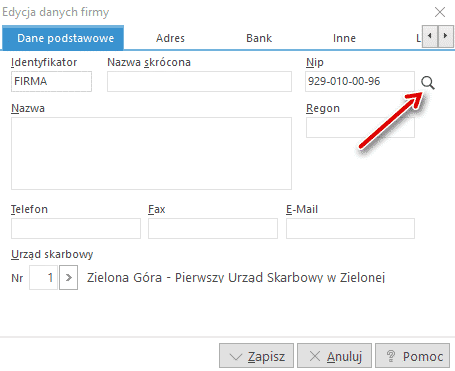Cancel editing with the Anuluj button

(334, 356)
